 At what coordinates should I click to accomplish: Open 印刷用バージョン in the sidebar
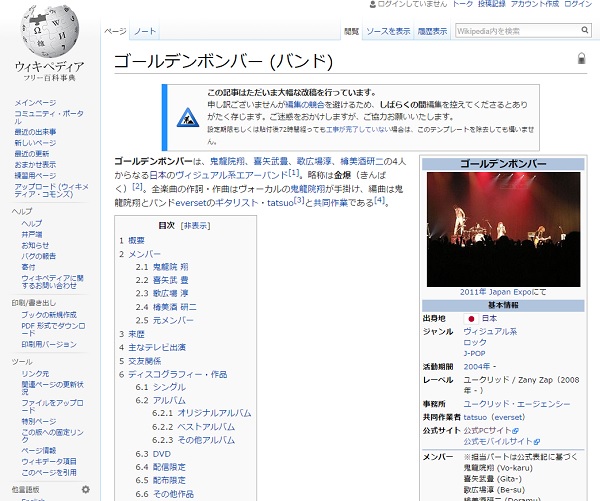pos(49,344)
